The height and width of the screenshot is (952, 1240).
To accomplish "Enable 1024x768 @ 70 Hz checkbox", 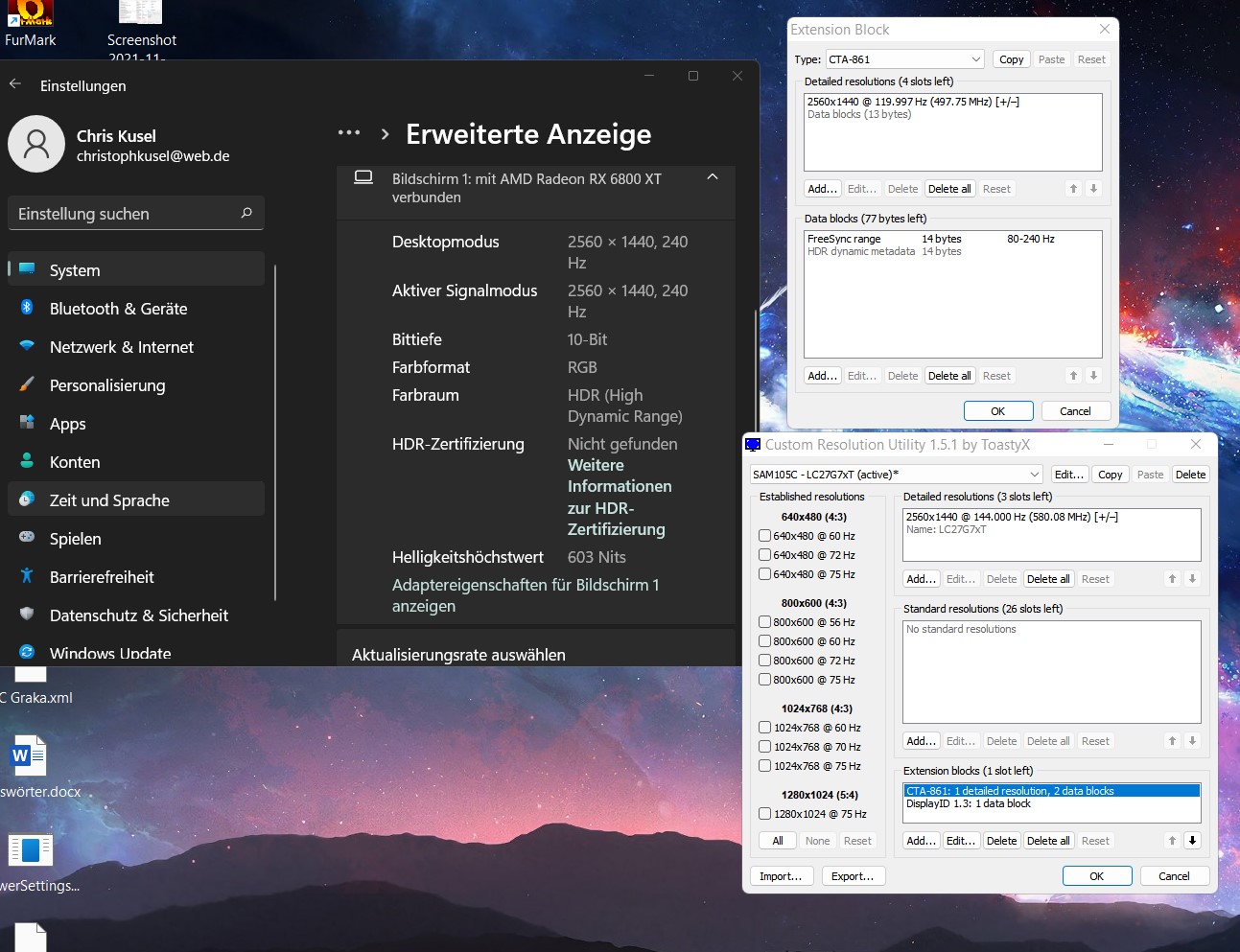I will (x=764, y=747).
